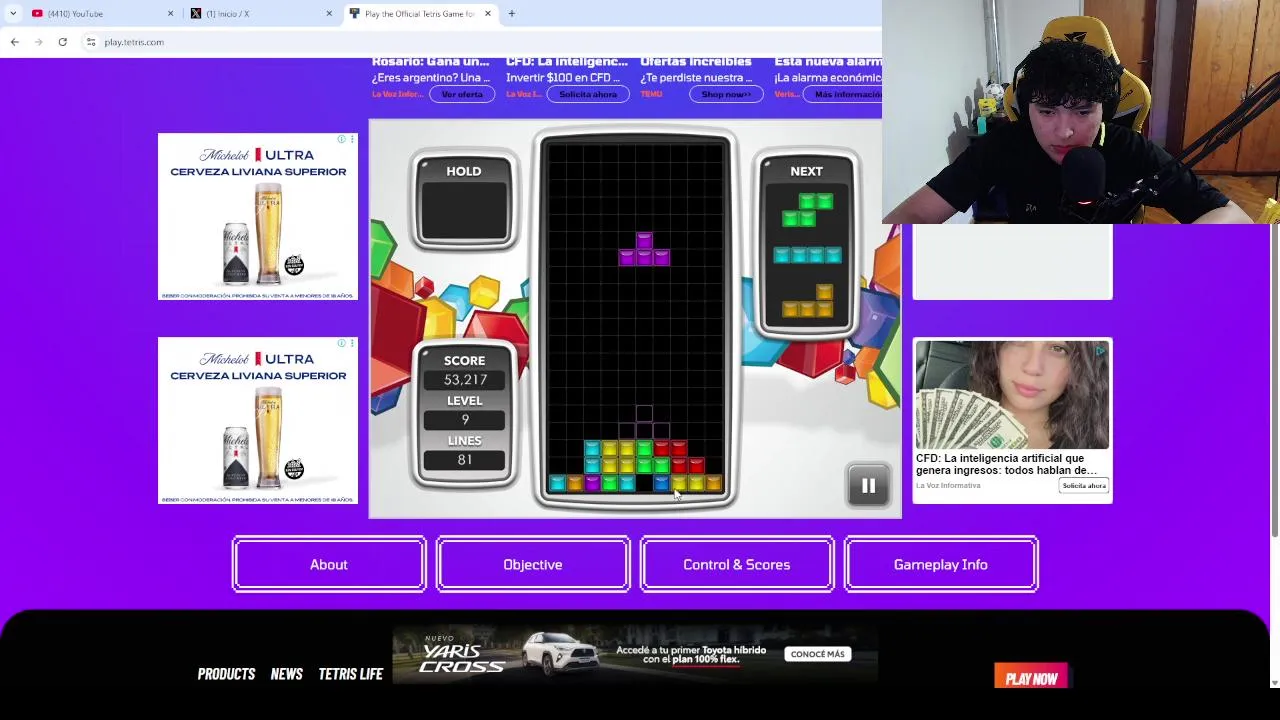Go forward in browser history

pyautogui.click(x=38, y=42)
